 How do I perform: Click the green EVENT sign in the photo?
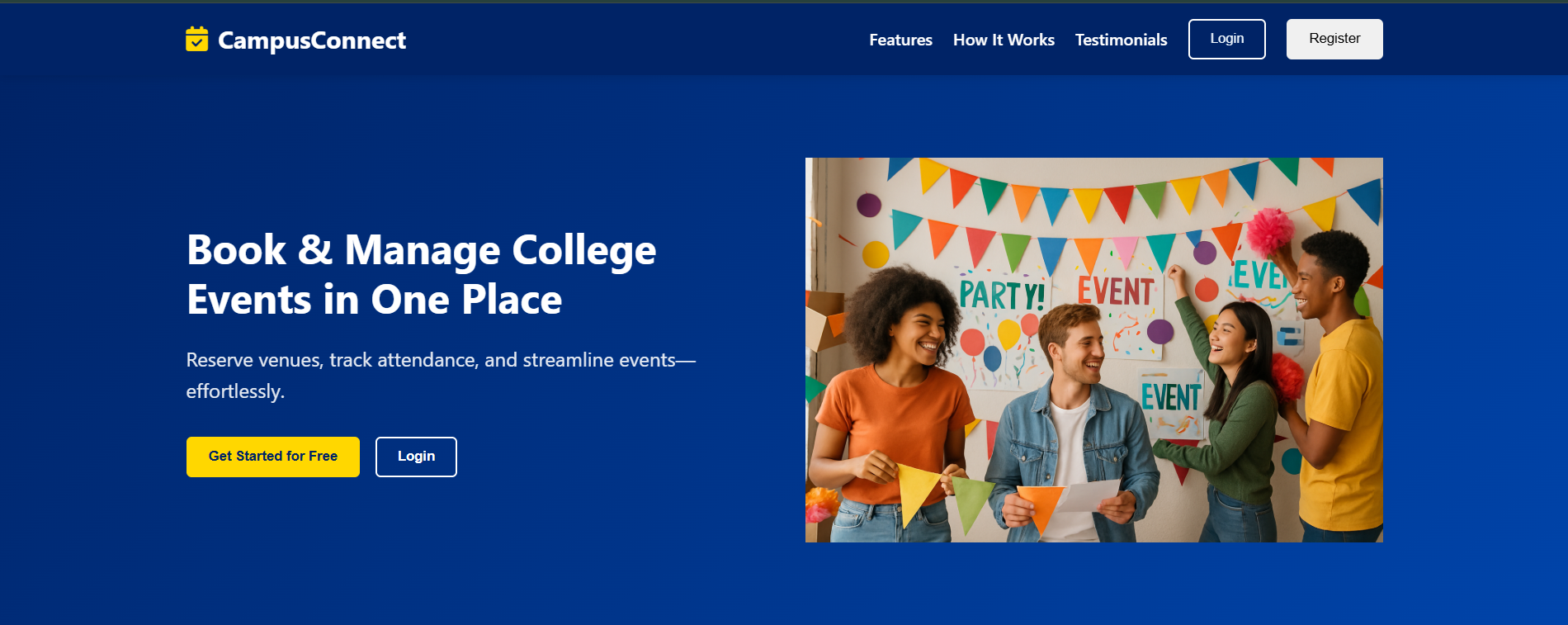point(1170,398)
